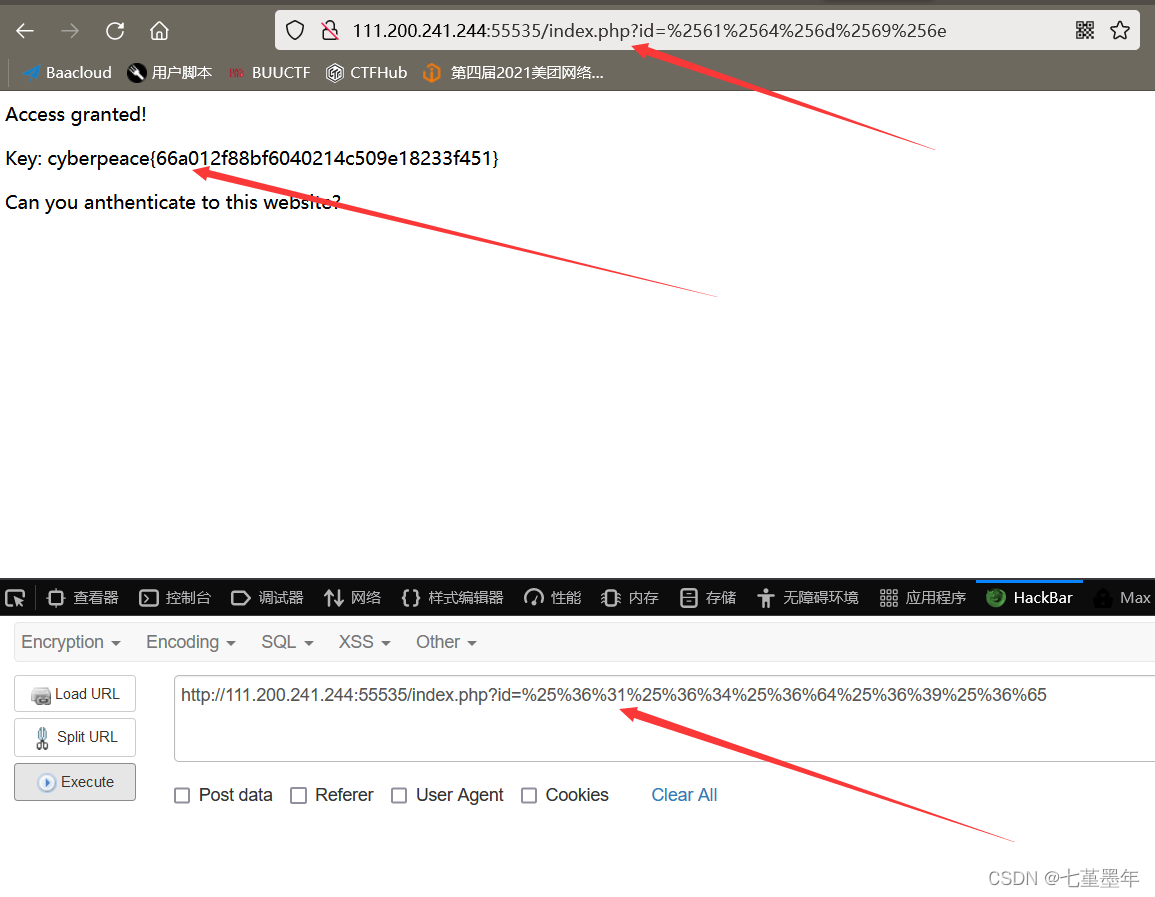Expand the Other dropdown menu
1155x897 pixels.
point(446,642)
